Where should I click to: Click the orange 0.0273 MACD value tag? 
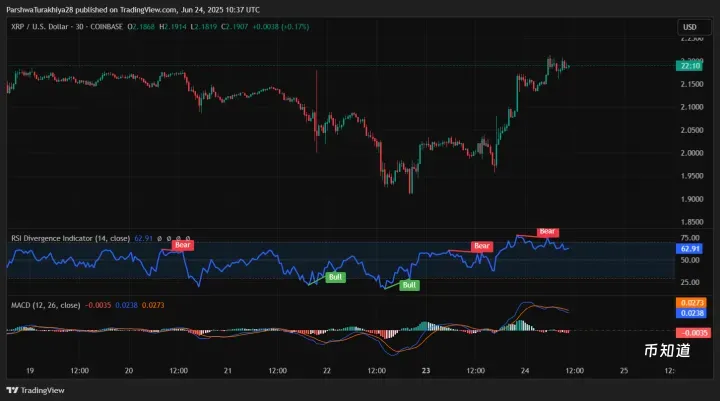(x=690, y=302)
